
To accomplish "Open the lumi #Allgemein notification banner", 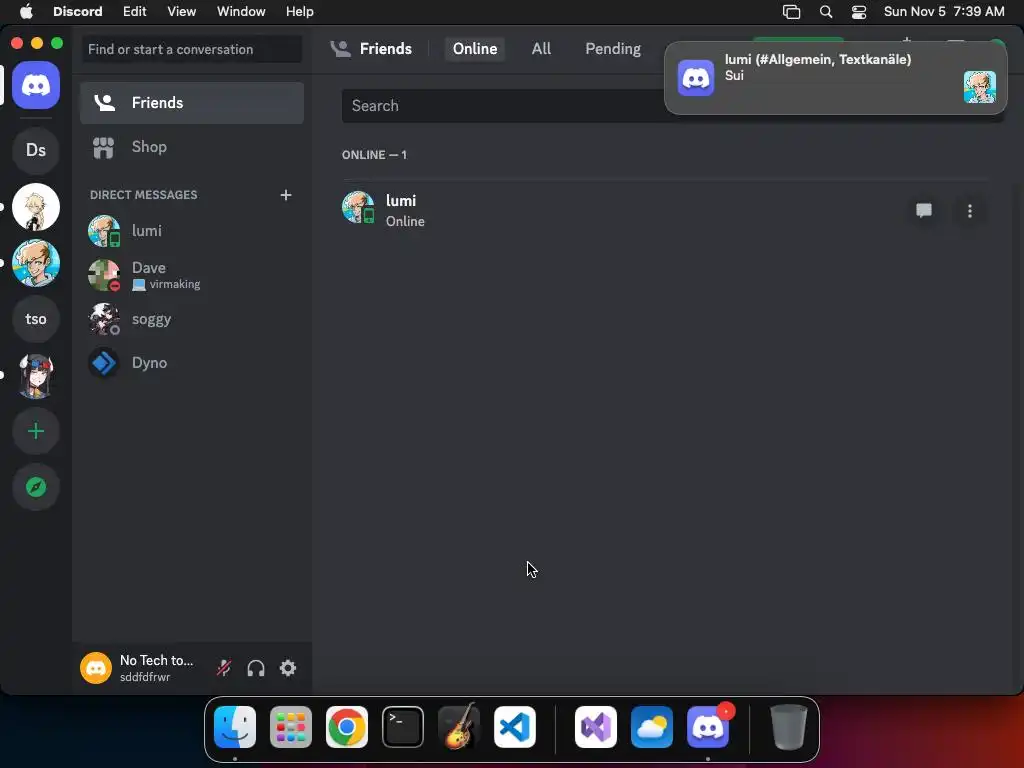I will coord(835,78).
